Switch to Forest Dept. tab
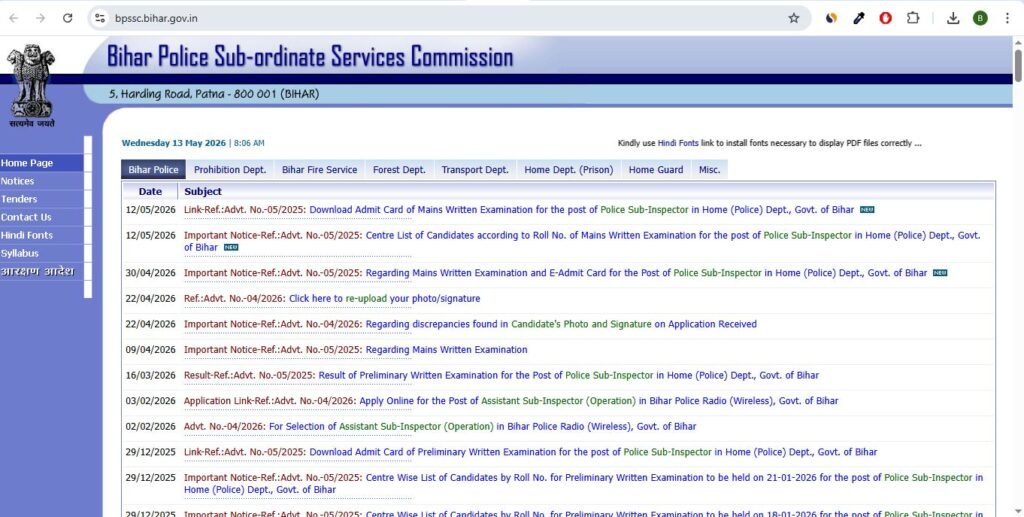This screenshot has height=517, width=1024. click(x=399, y=170)
